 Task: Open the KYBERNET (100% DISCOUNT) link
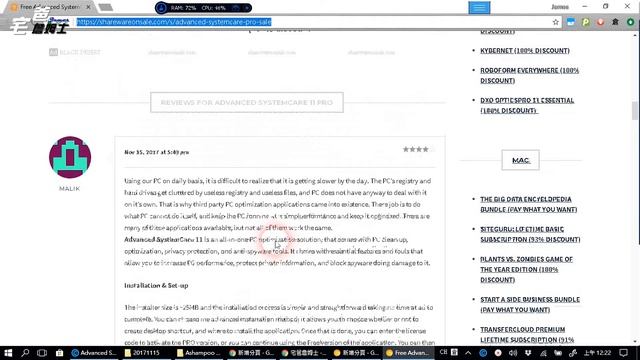pyautogui.click(x=525, y=51)
